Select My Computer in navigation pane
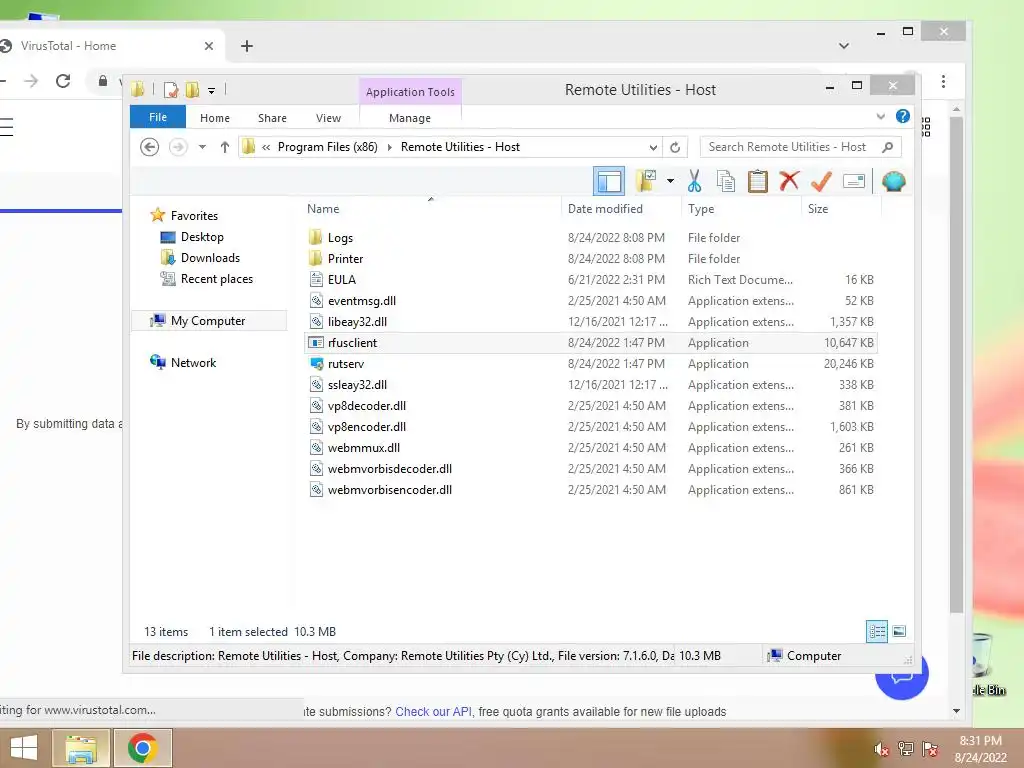This screenshot has height=768, width=1024. click(208, 321)
